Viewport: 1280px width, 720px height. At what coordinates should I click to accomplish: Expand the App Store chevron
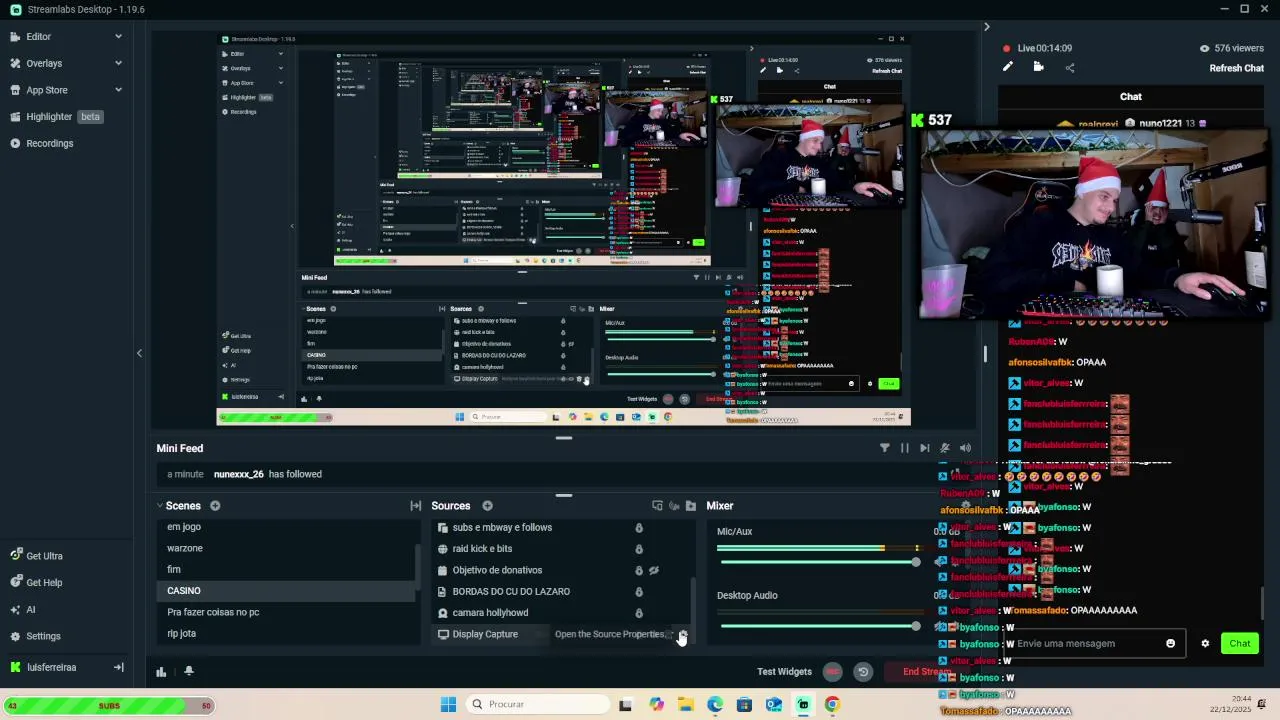118,90
